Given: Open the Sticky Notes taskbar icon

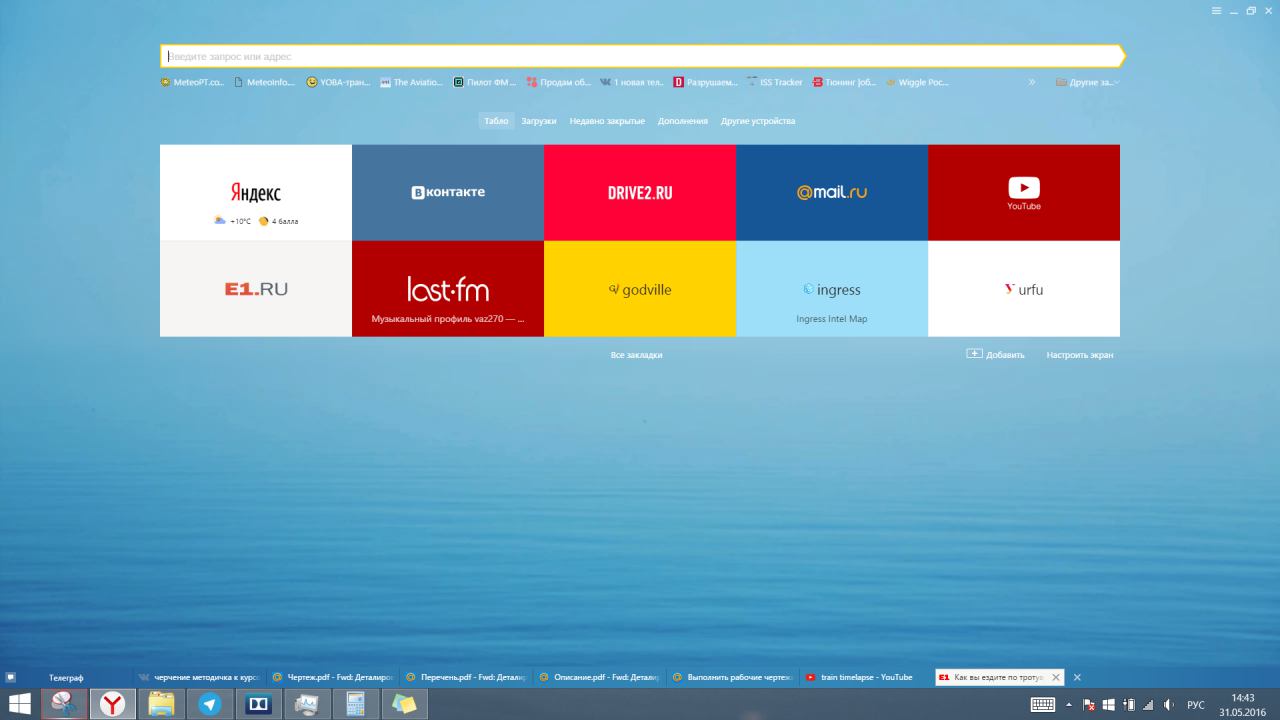Looking at the screenshot, I should 403,704.
